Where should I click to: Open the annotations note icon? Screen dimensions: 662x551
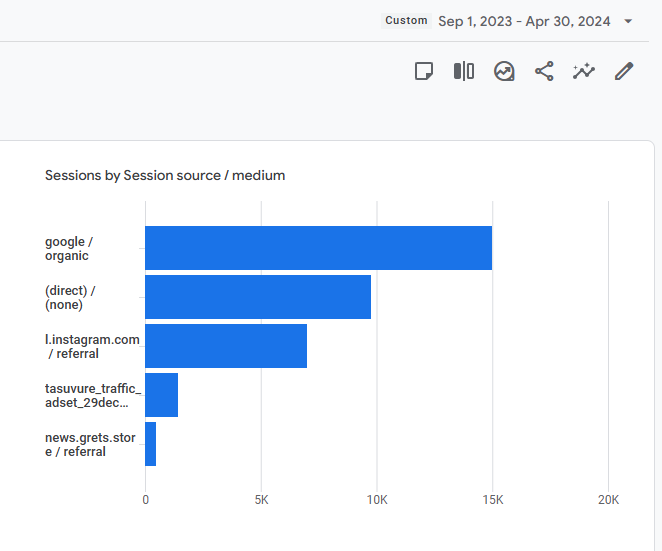(x=424, y=71)
